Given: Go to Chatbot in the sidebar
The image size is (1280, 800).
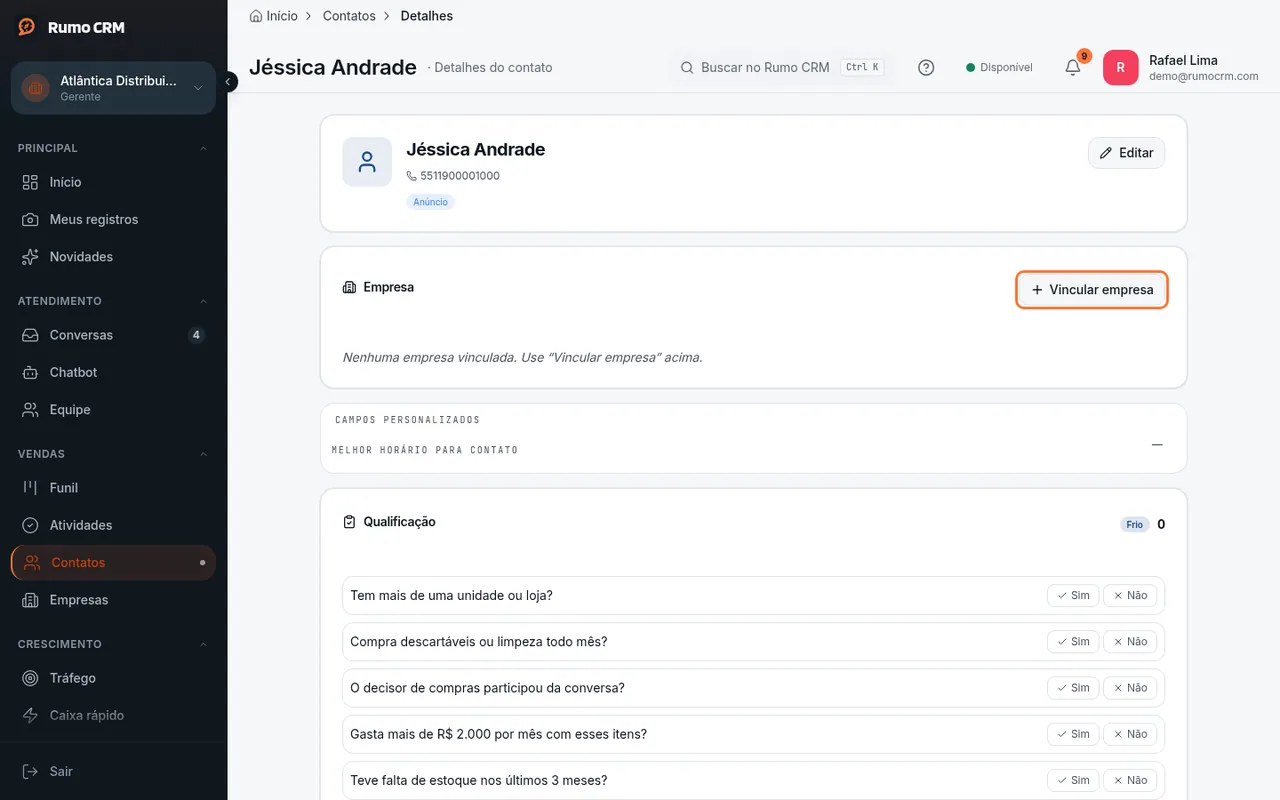Looking at the screenshot, I should pyautogui.click(x=113, y=372).
